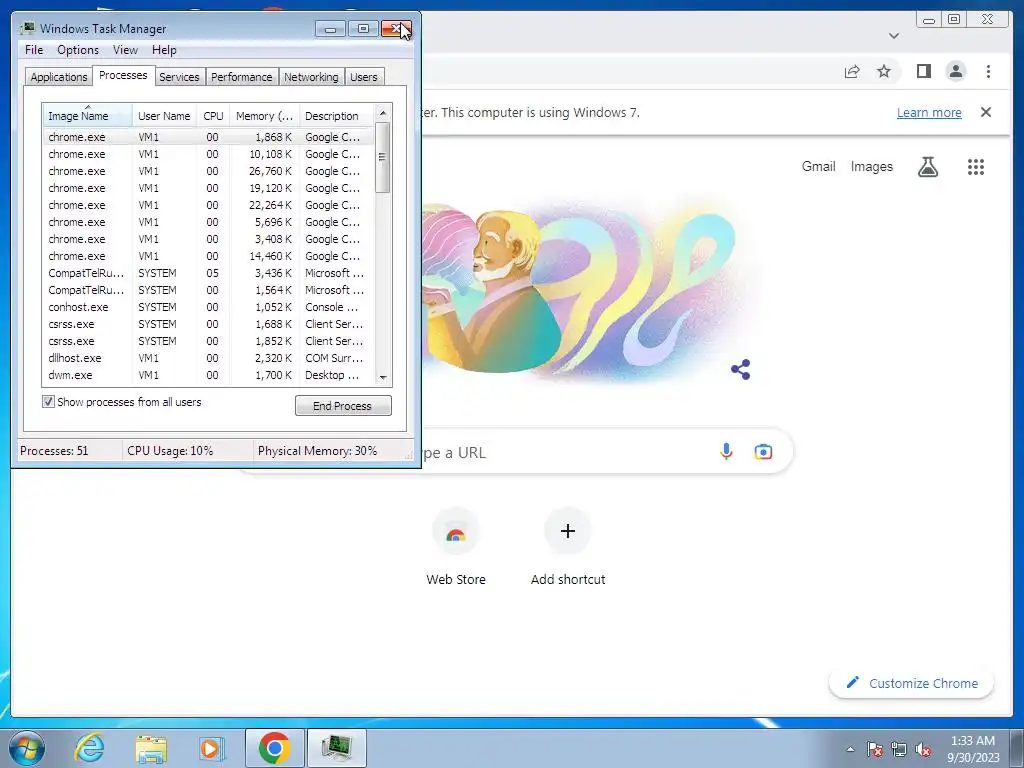Switch to Chrome taskbar button

[274, 748]
